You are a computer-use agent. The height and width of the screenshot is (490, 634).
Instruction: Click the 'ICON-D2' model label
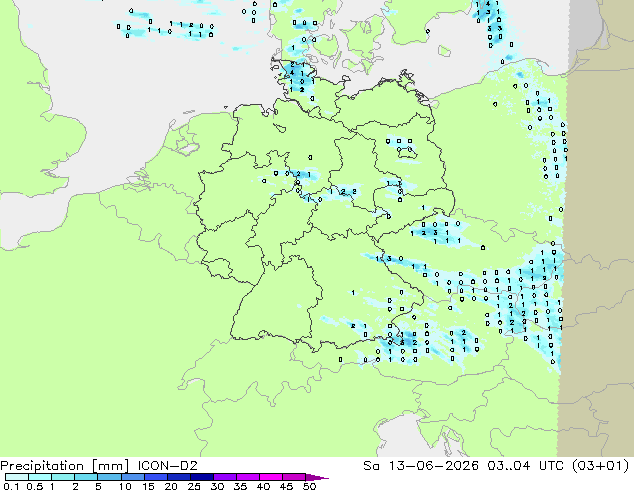click(167, 466)
